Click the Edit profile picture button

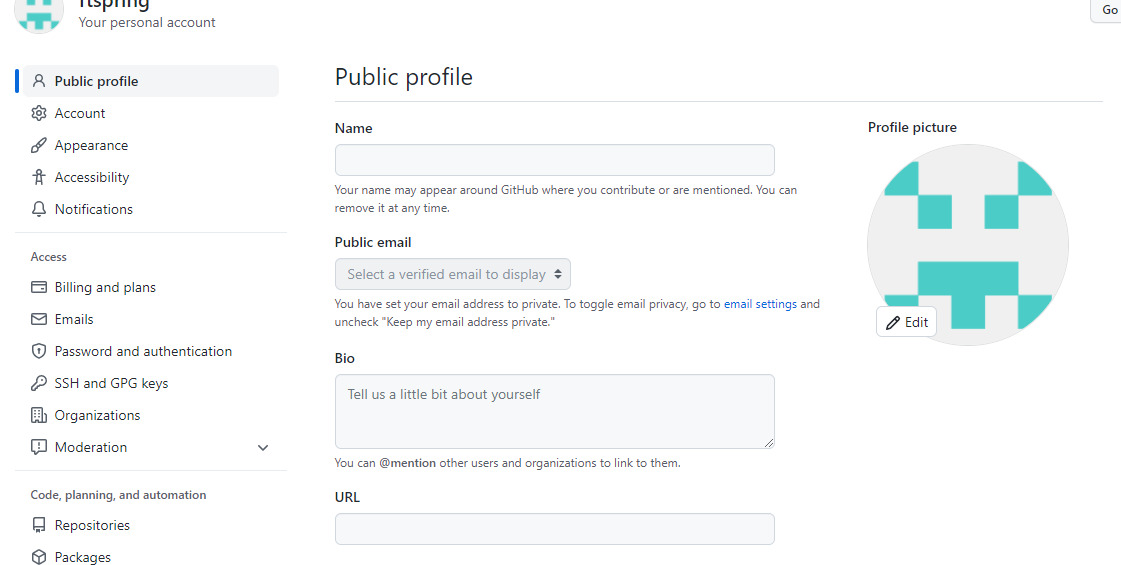(906, 322)
